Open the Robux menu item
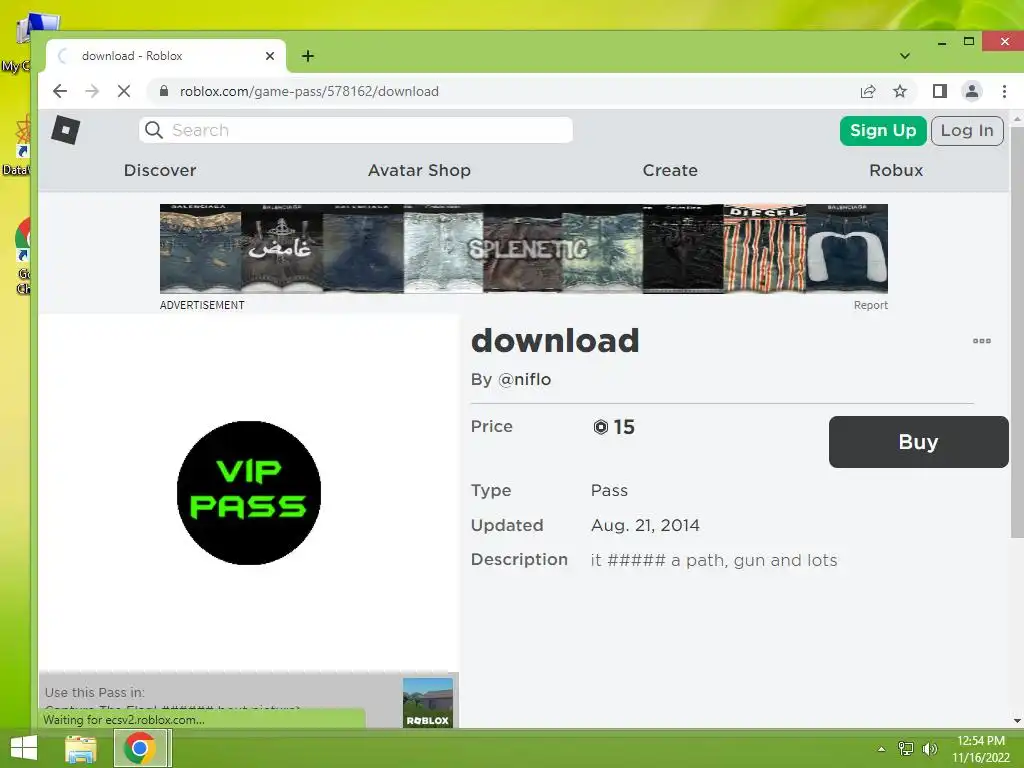Screen dimensions: 1024x768 point(896,170)
